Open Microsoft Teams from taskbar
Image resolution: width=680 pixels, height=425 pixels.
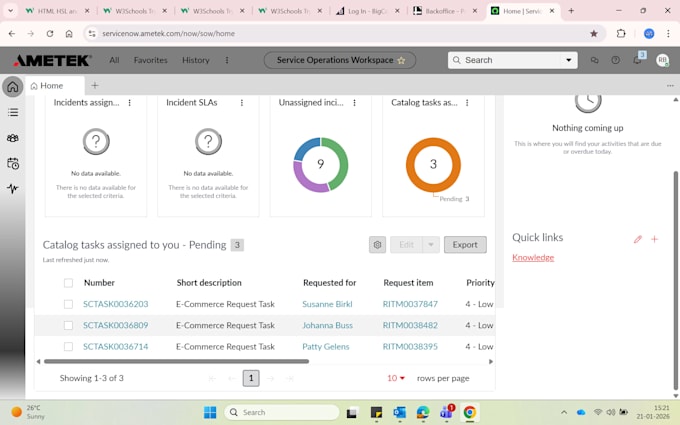[446, 412]
